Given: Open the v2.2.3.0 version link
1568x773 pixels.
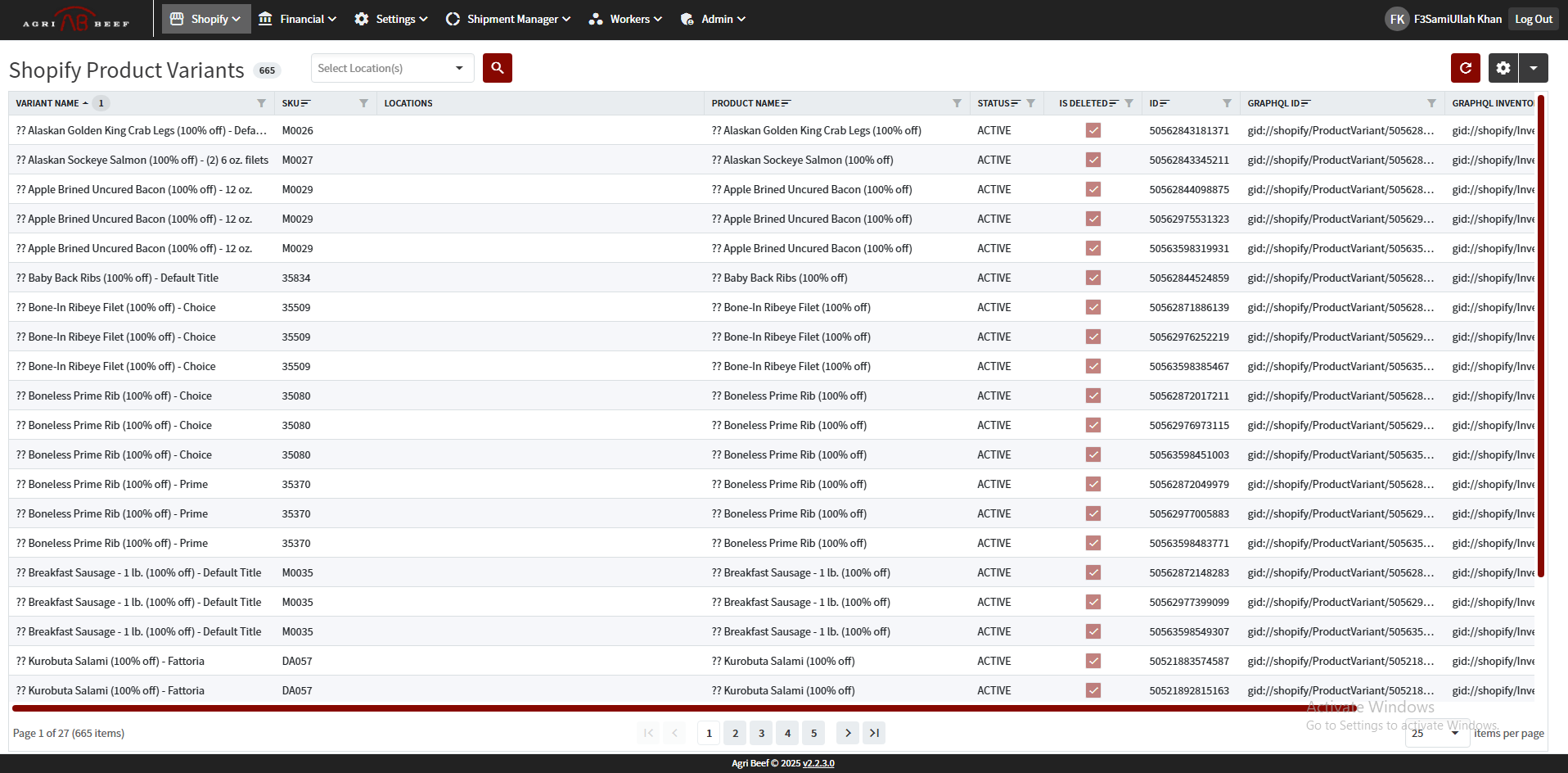Looking at the screenshot, I should tap(818, 763).
